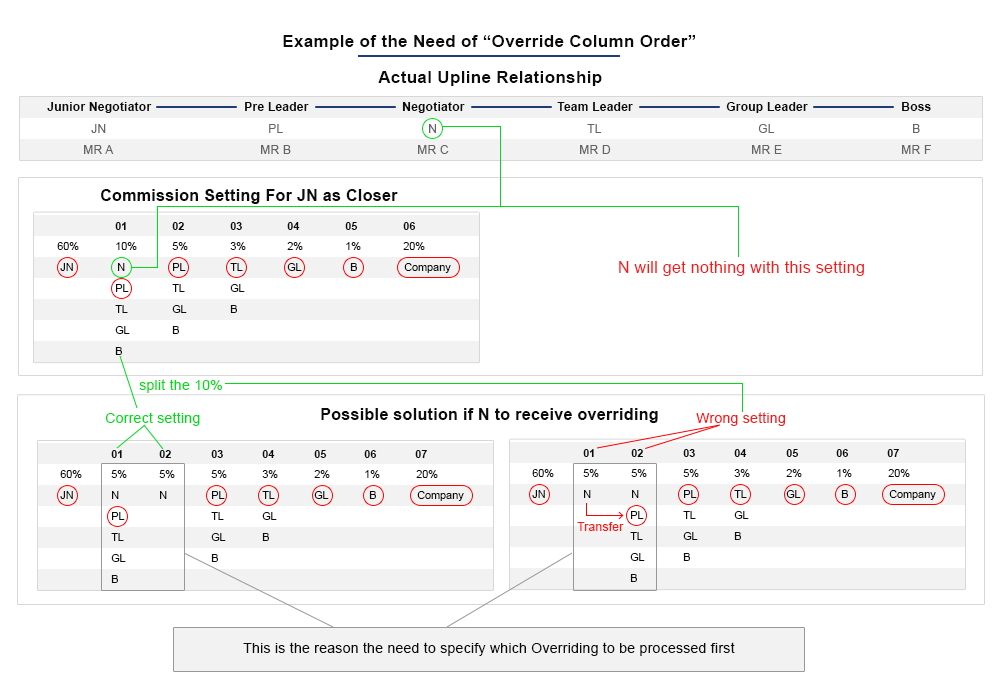Select the Boss column header
This screenshot has height=694, width=1003.
[x=915, y=107]
